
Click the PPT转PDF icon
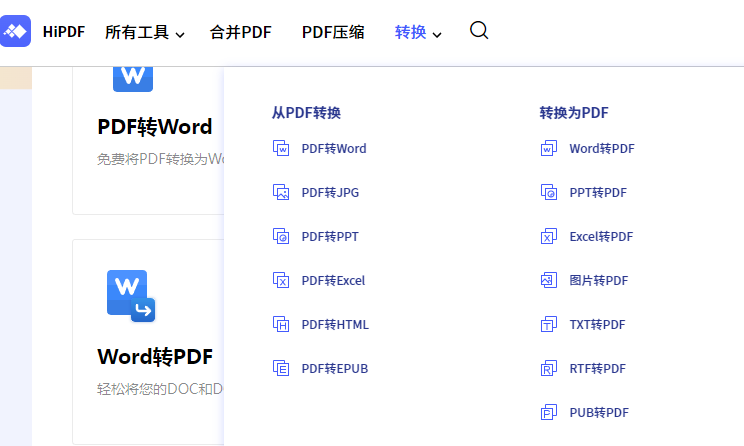(549, 192)
